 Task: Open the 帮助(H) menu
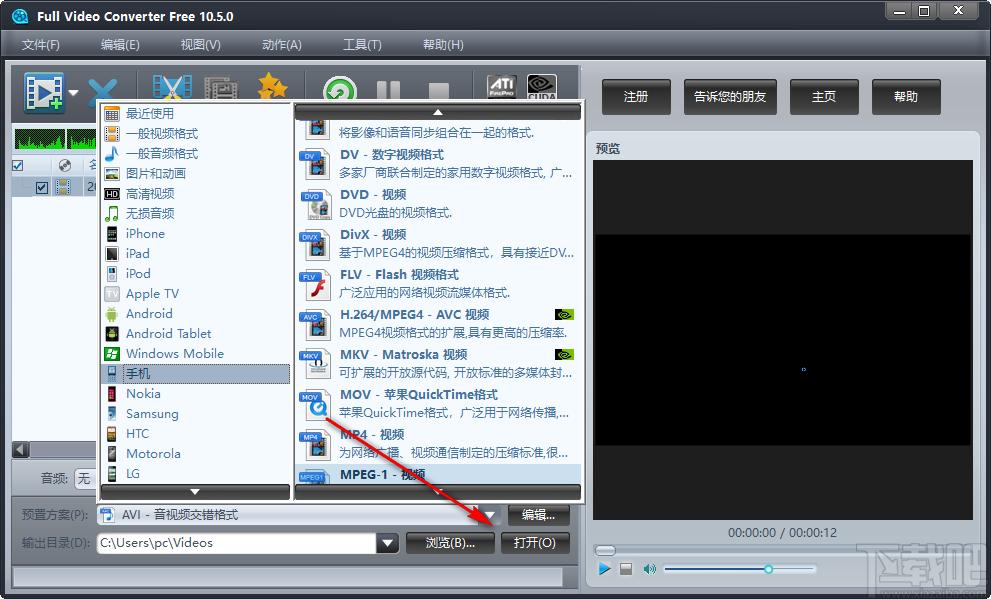443,45
